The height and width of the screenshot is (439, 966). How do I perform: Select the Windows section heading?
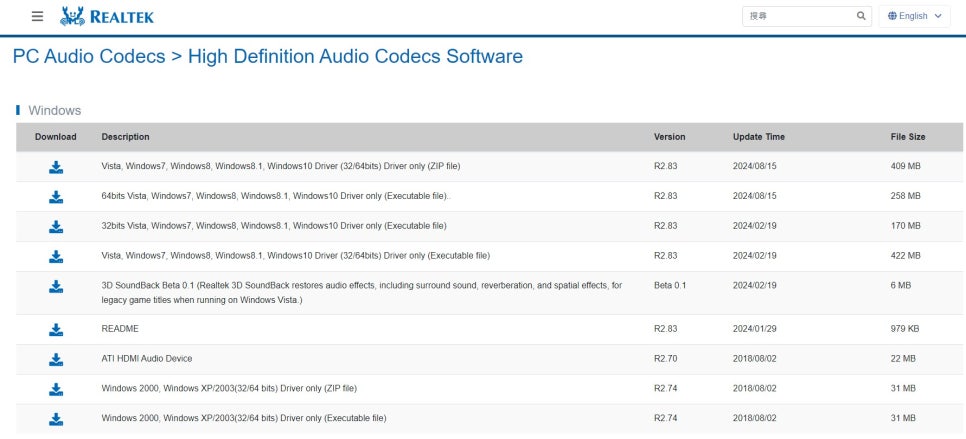click(x=55, y=111)
